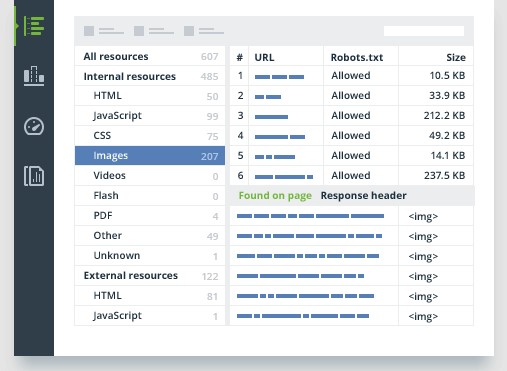Click the white search field in toolbar
Screen dimensions: 507x371
click(x=424, y=31)
